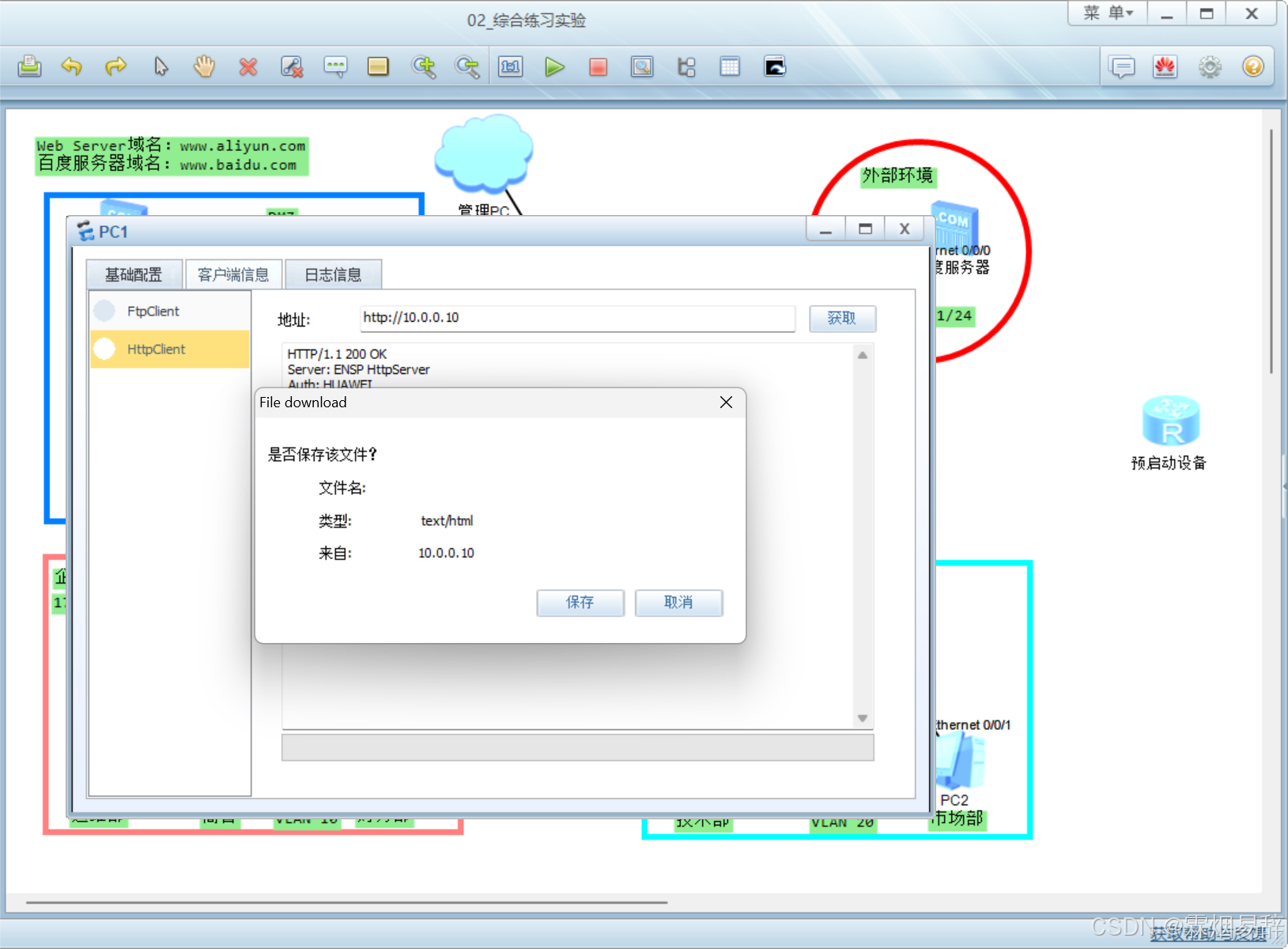Click the VLAN 20 label

pos(842,823)
